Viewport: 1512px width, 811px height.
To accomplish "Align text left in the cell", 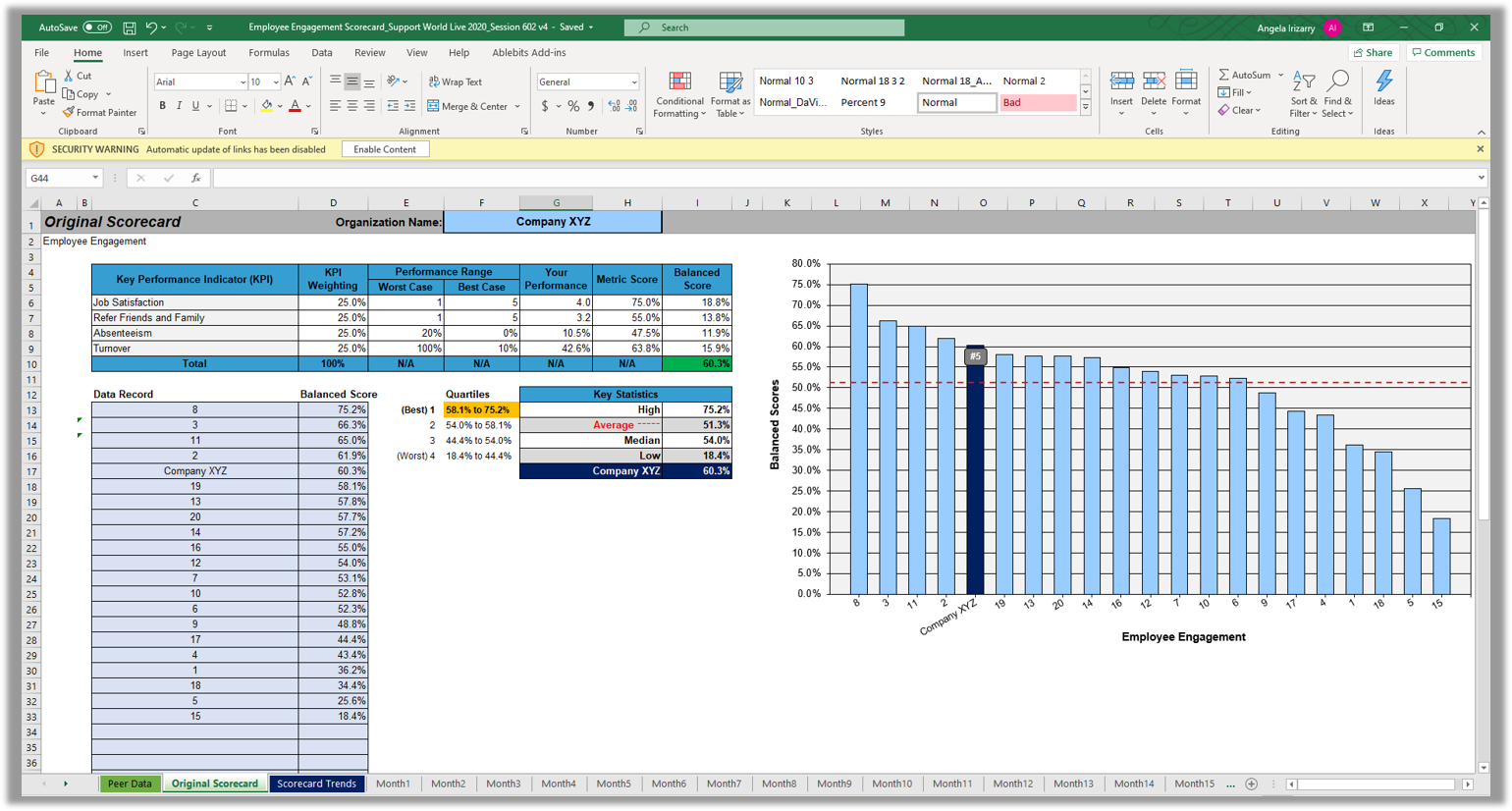I will [x=335, y=106].
